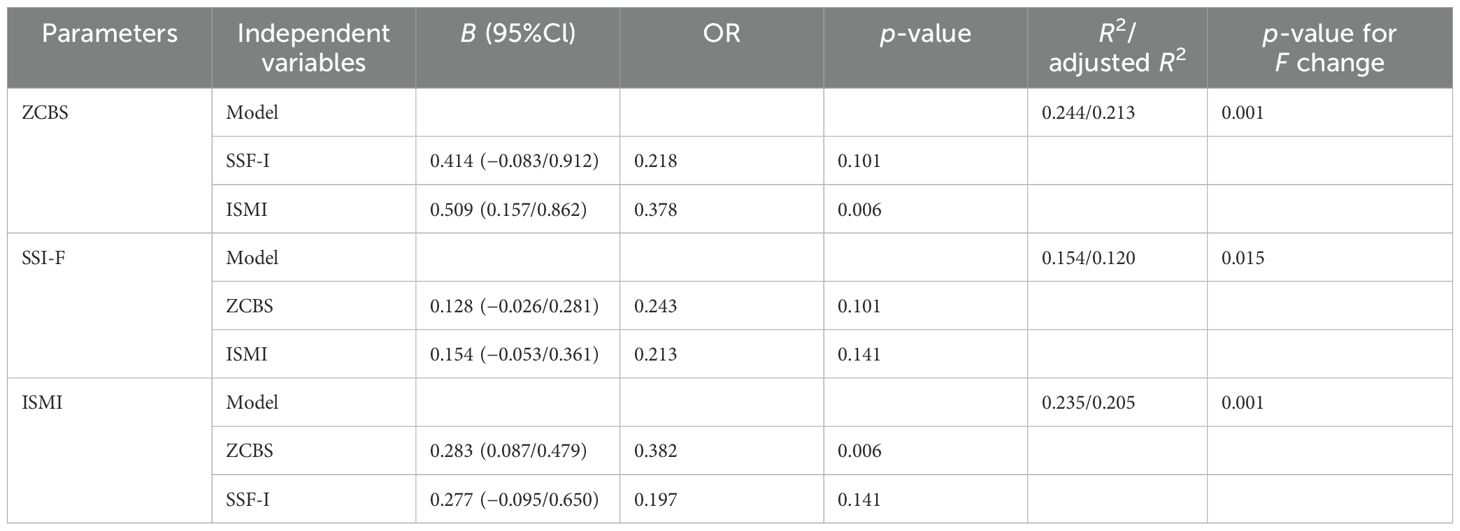Select the 0.015 F change value

coord(1239,257)
